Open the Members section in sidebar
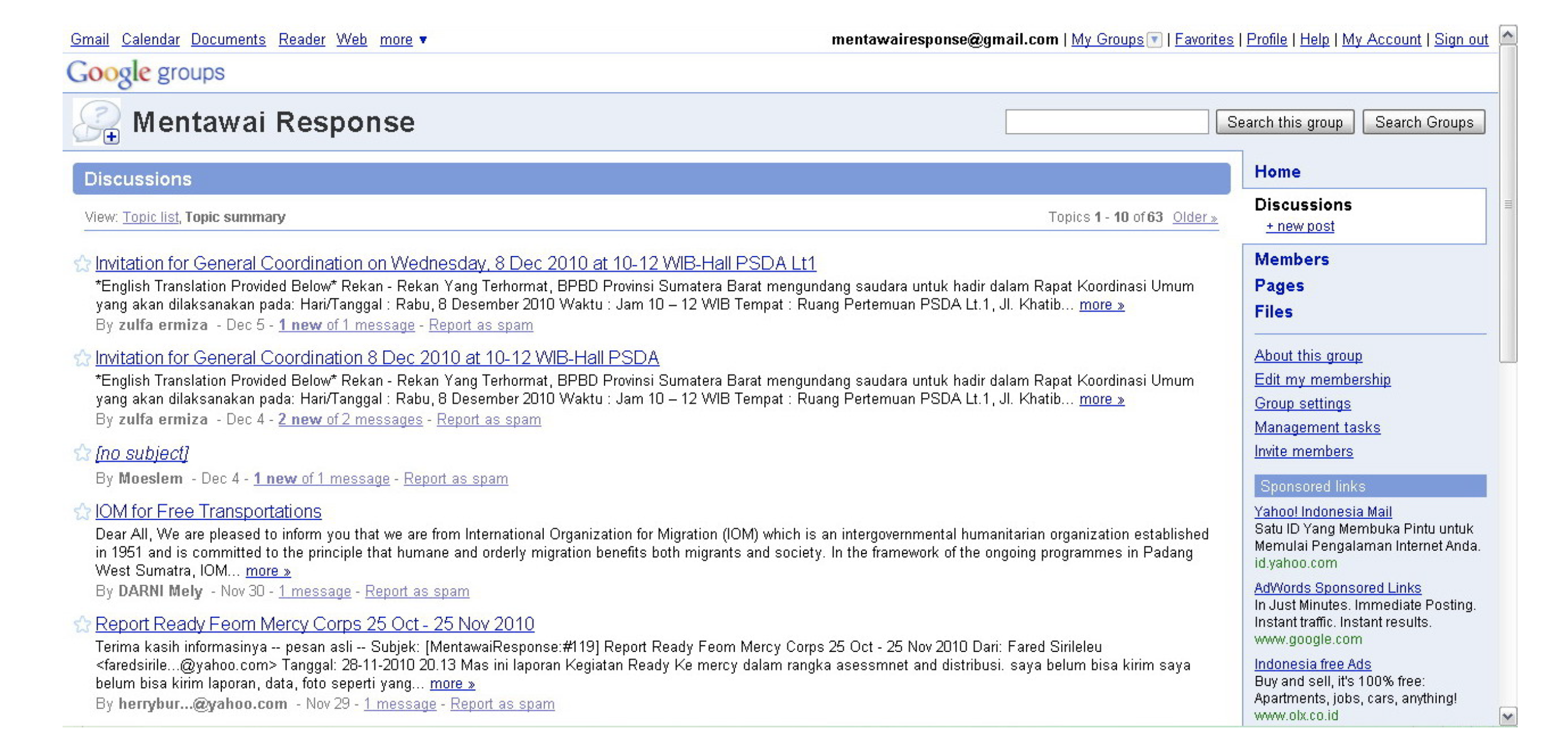Image resolution: width=1568 pixels, height=738 pixels. pos(1291,259)
